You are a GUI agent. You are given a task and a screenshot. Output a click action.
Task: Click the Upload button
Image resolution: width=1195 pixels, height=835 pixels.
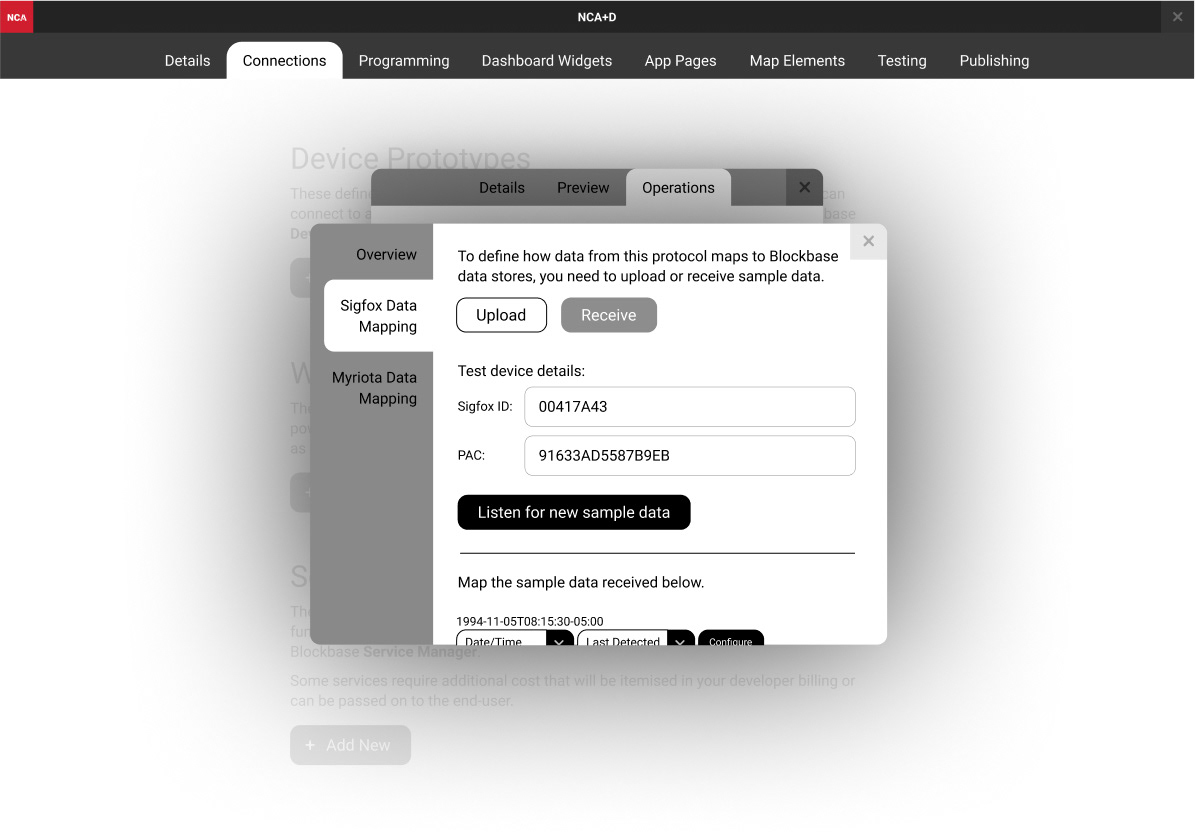pyautogui.click(x=501, y=315)
